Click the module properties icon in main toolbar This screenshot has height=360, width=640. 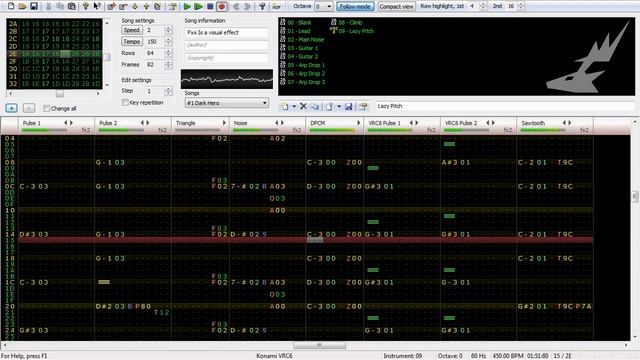[x=172, y=6]
